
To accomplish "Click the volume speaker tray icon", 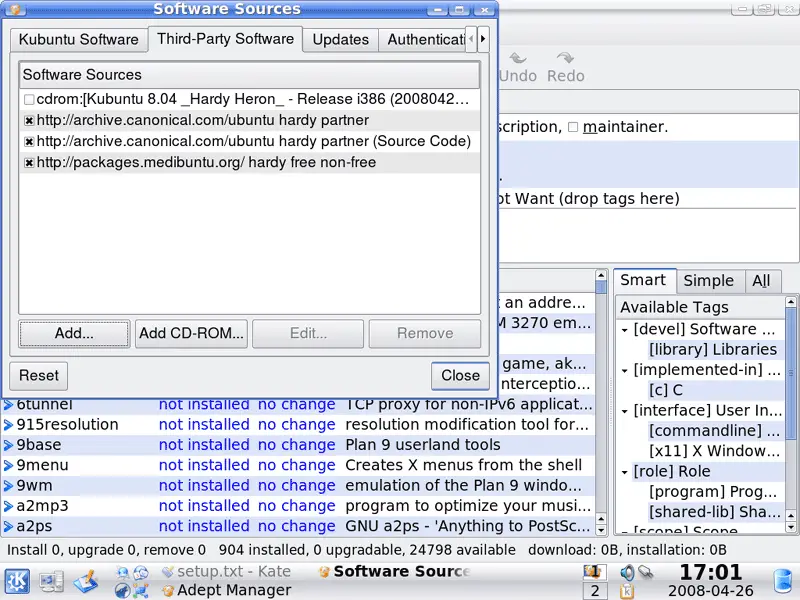I will 627,572.
